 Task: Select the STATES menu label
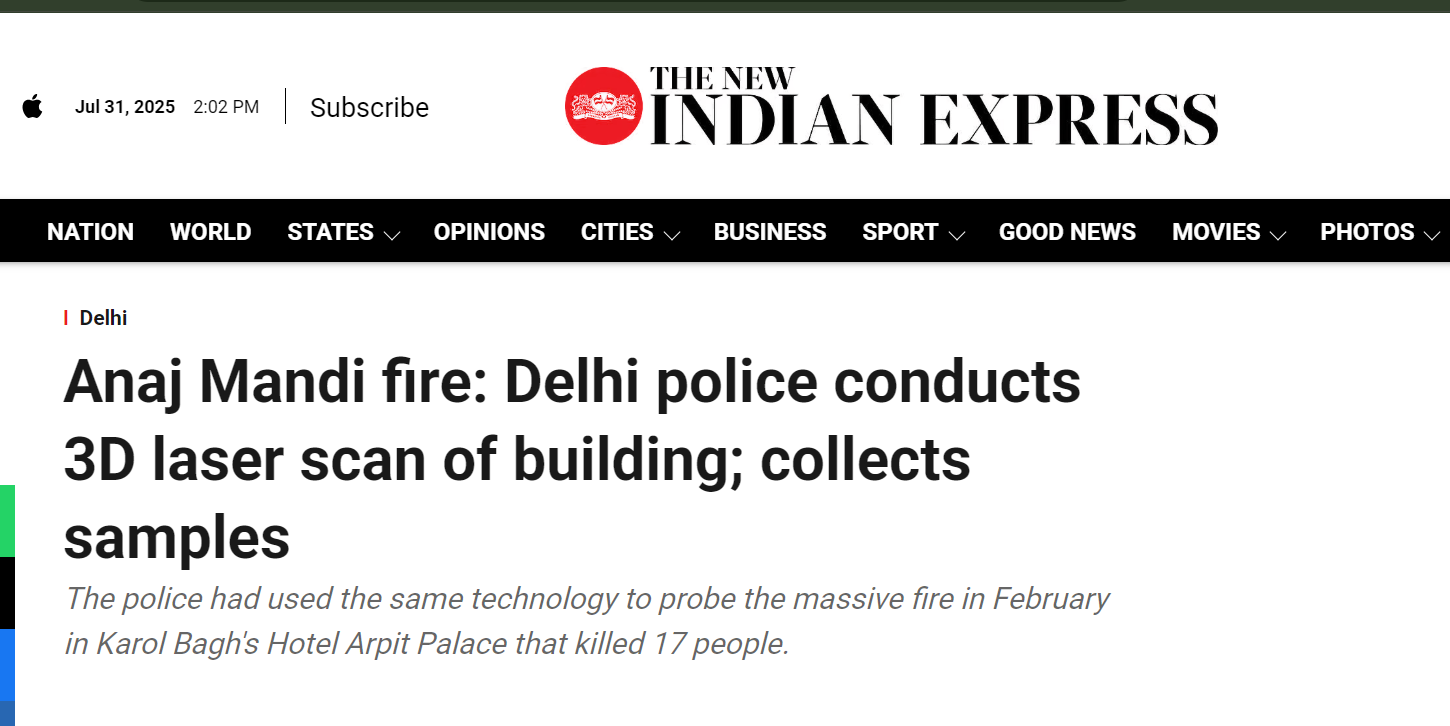[330, 232]
